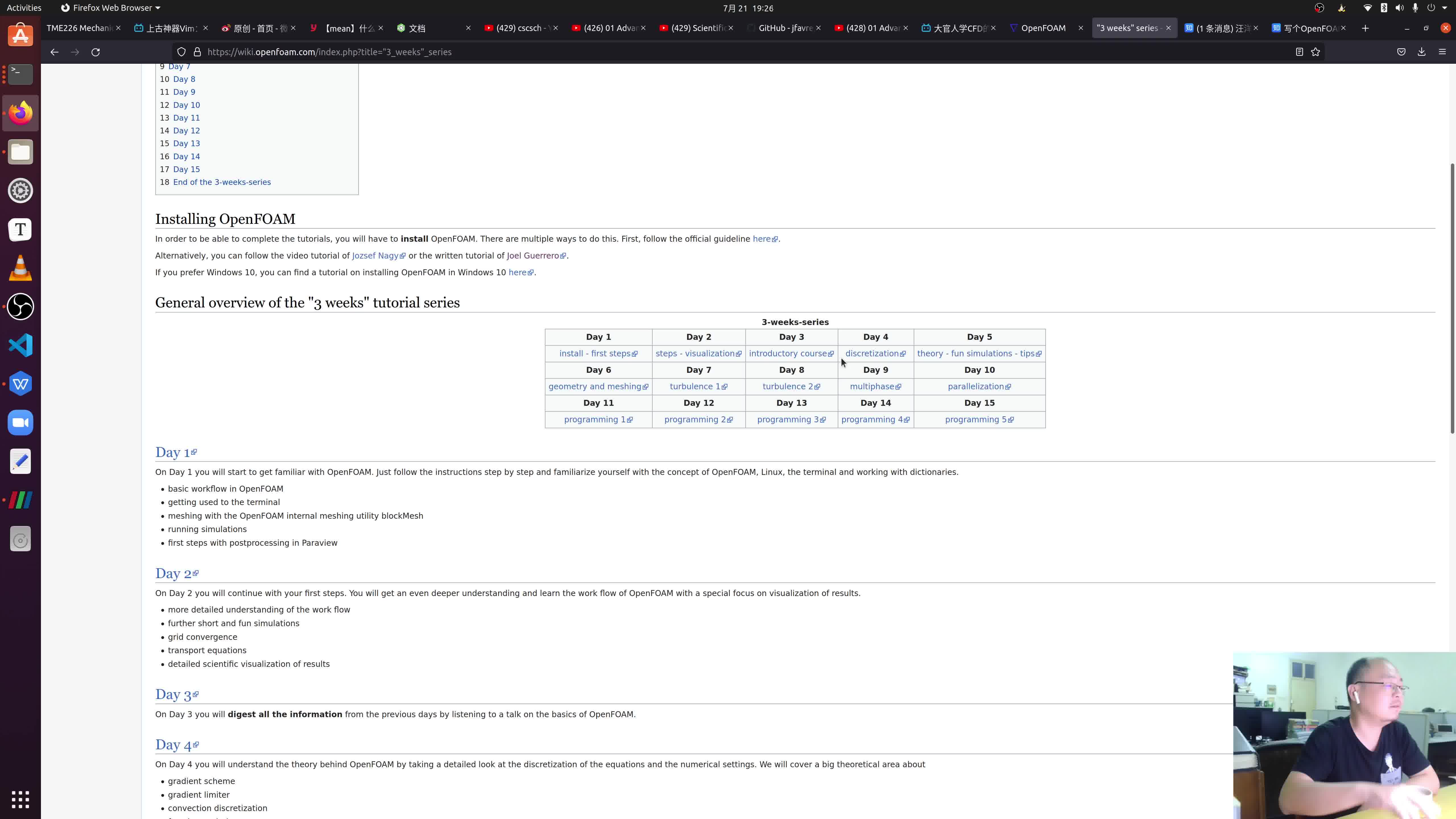This screenshot has height=819, width=1456.
Task: Open the Activities overview
Action: point(24,8)
